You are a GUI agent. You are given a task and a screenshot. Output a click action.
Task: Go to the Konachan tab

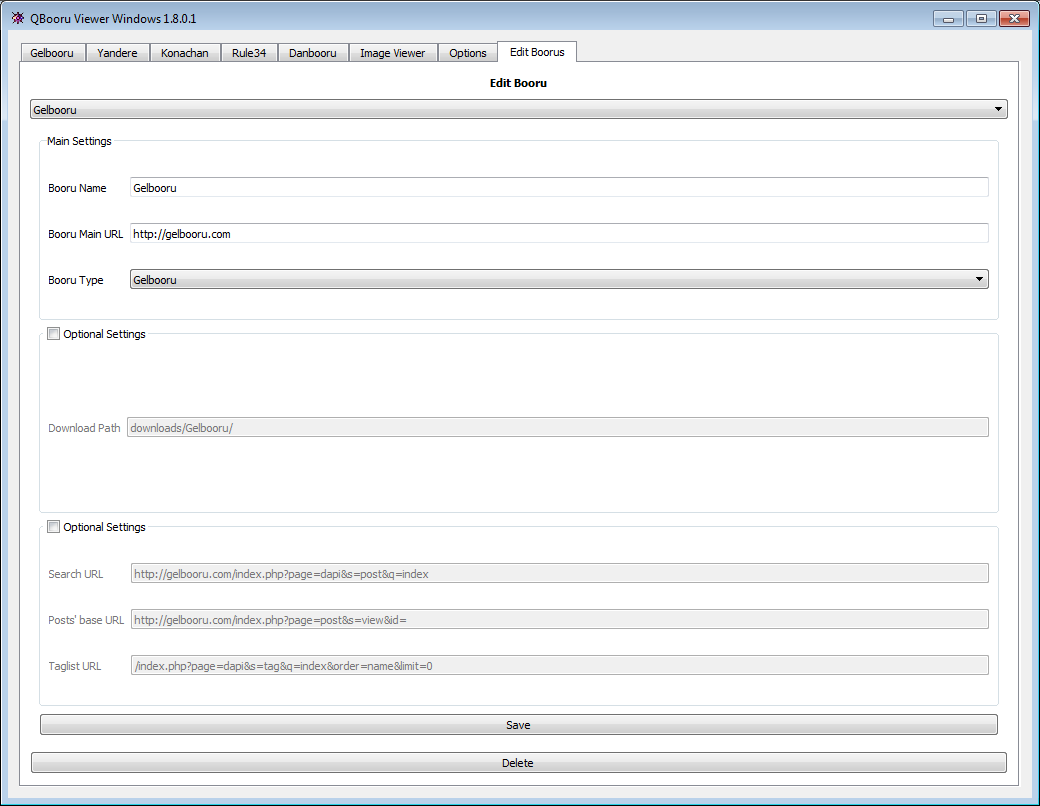[185, 52]
